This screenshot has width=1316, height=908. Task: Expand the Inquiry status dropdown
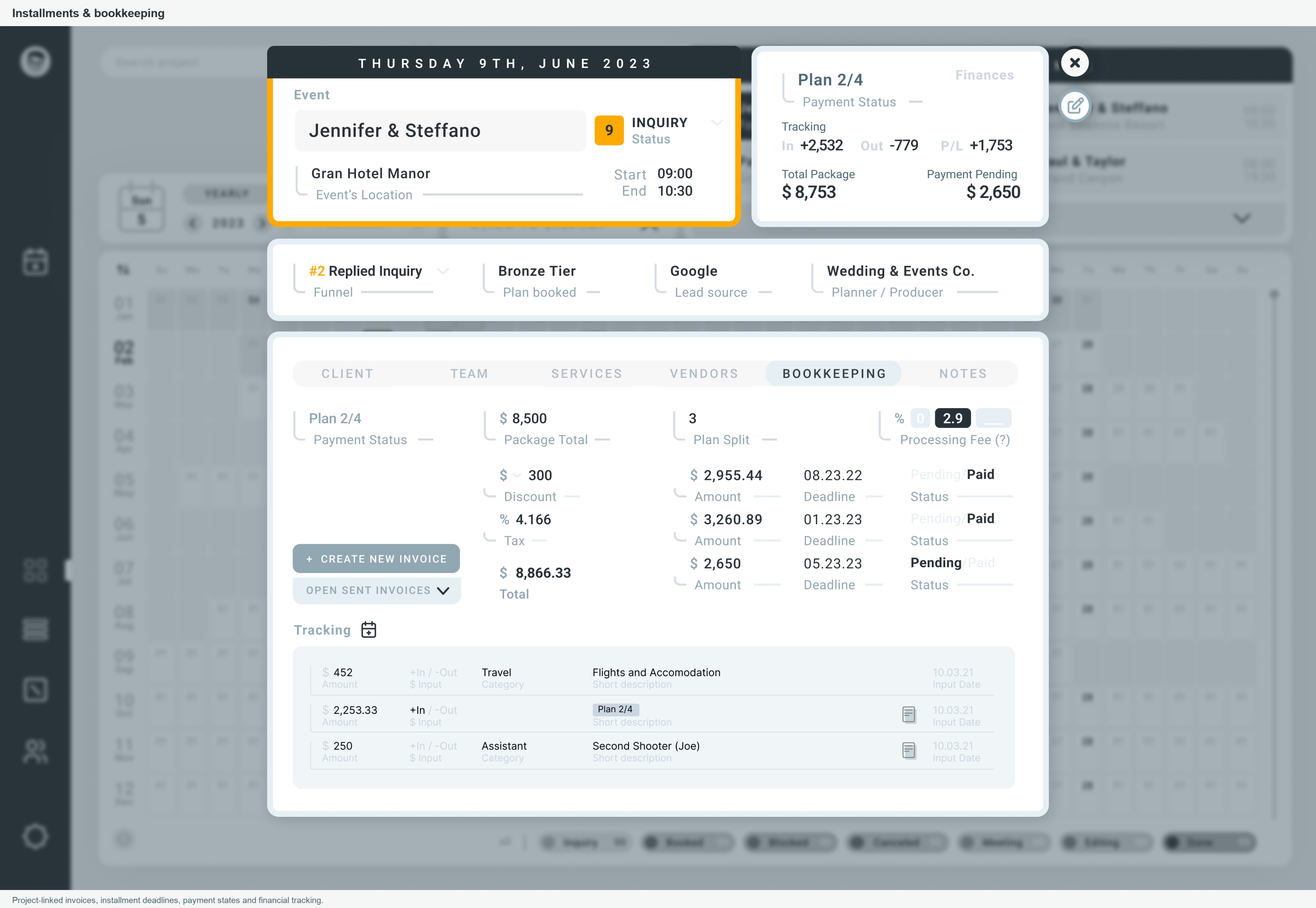[717, 122]
